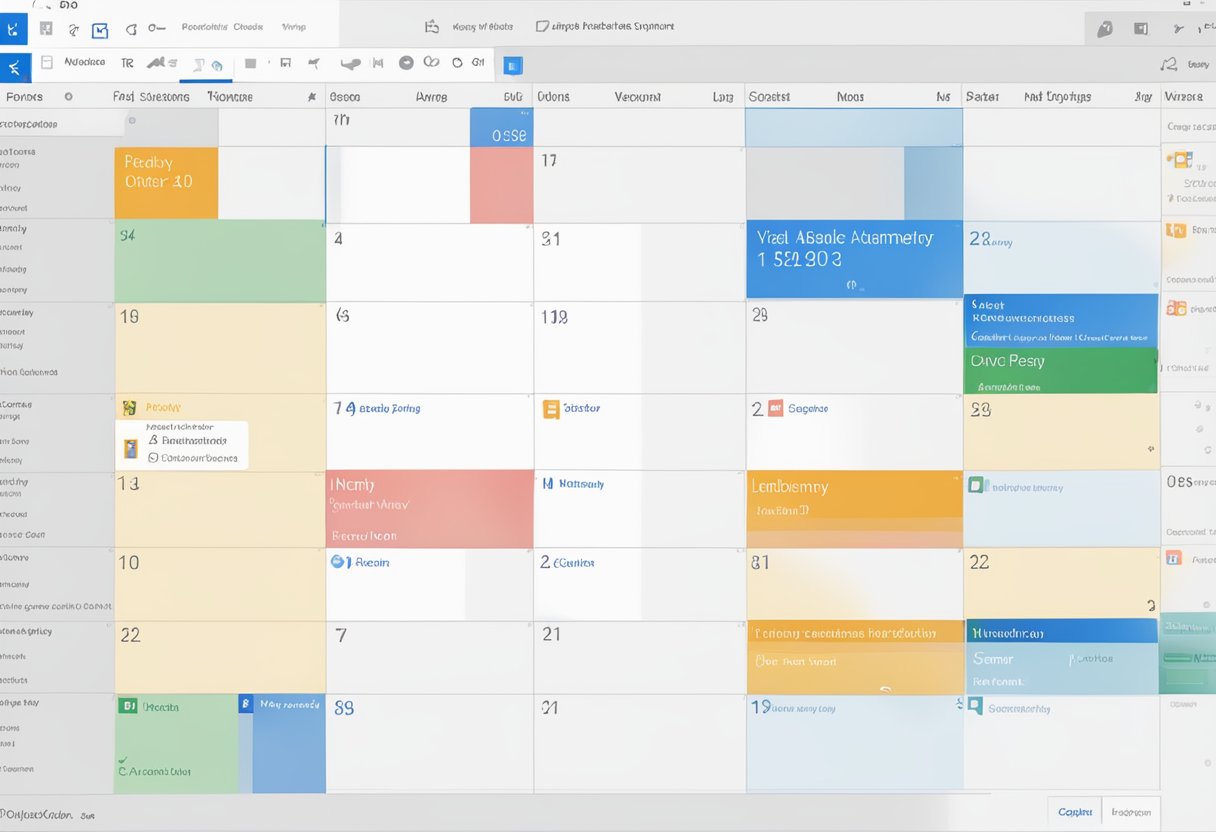The width and height of the screenshot is (1216, 832).
Task: Click the orange icon beside 'Tobistor' event
Action: point(550,409)
